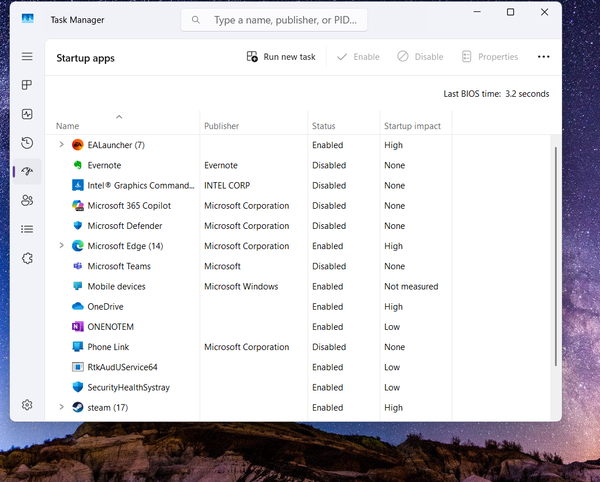Click INTEL CORP publisher cell

pyautogui.click(x=227, y=186)
